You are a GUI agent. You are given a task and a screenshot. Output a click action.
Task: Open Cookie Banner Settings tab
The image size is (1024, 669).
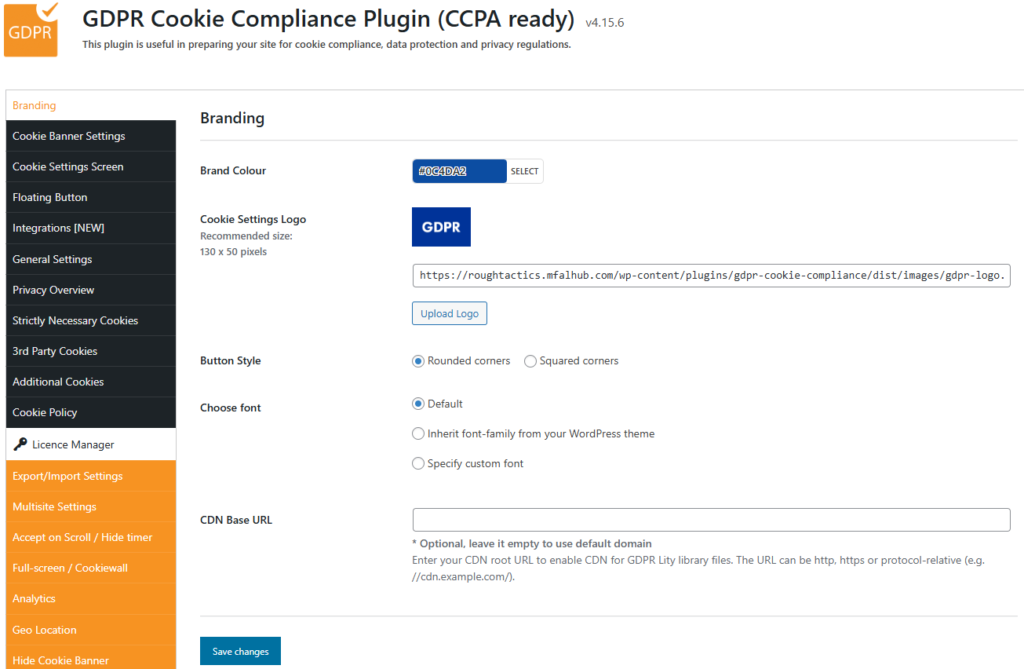click(x=91, y=136)
